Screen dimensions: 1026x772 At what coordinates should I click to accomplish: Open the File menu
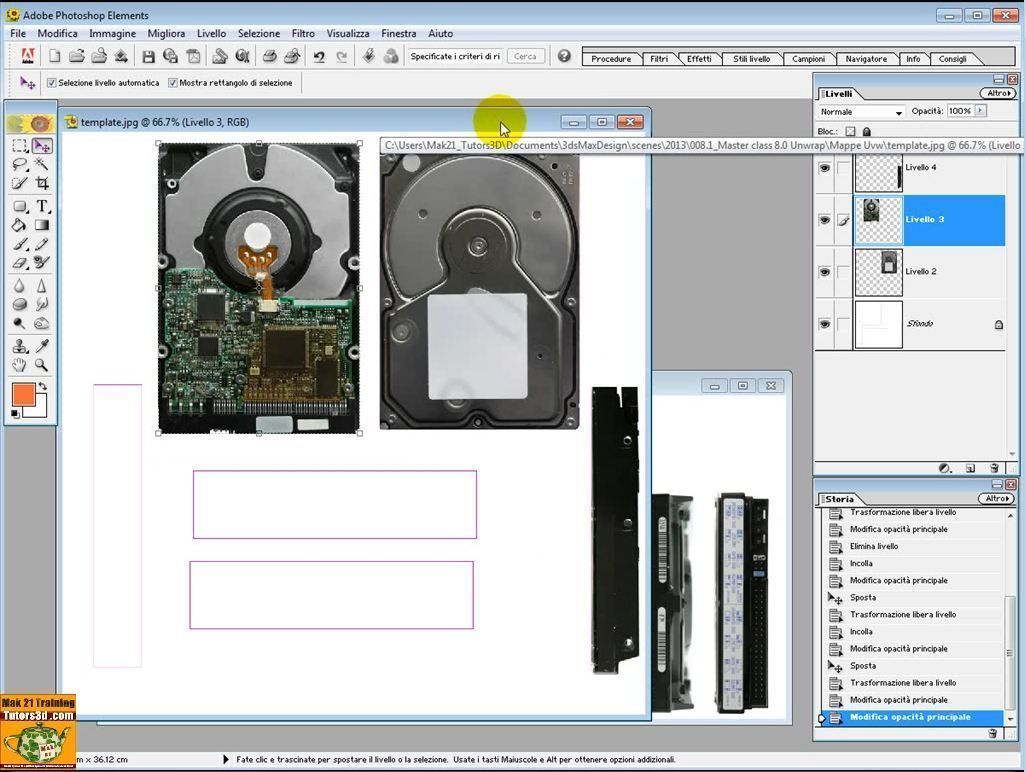pyautogui.click(x=18, y=33)
